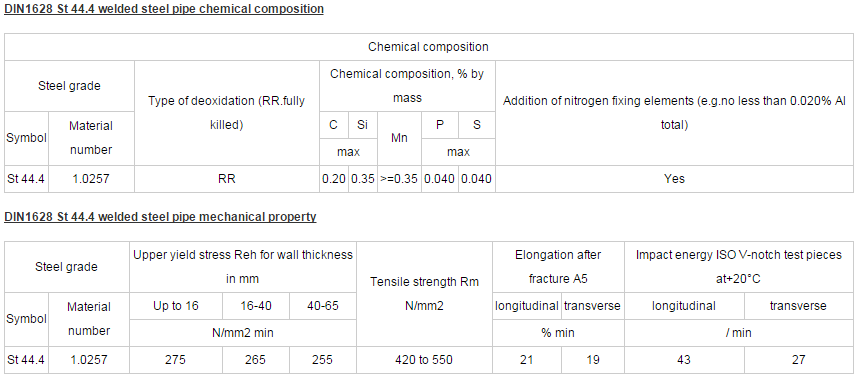Screen dimensions: 857x378
Task: Click the transverse elongation value 19
Action: pos(592,360)
